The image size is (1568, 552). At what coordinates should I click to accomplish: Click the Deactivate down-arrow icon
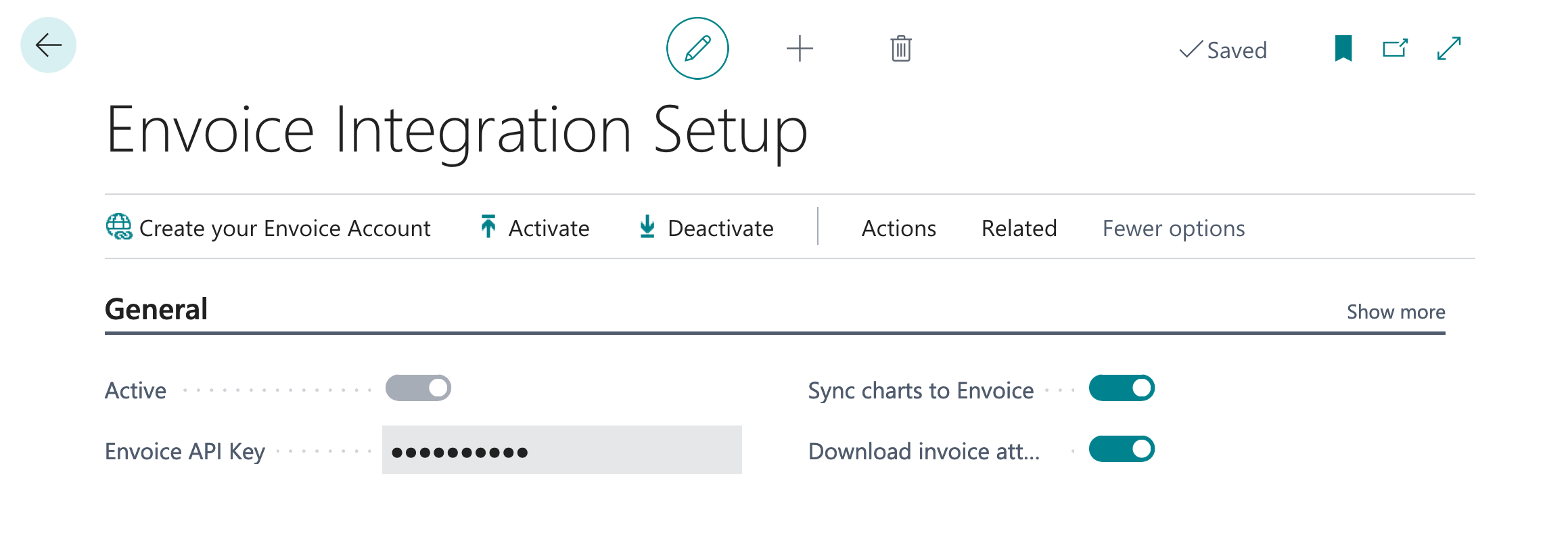647,227
